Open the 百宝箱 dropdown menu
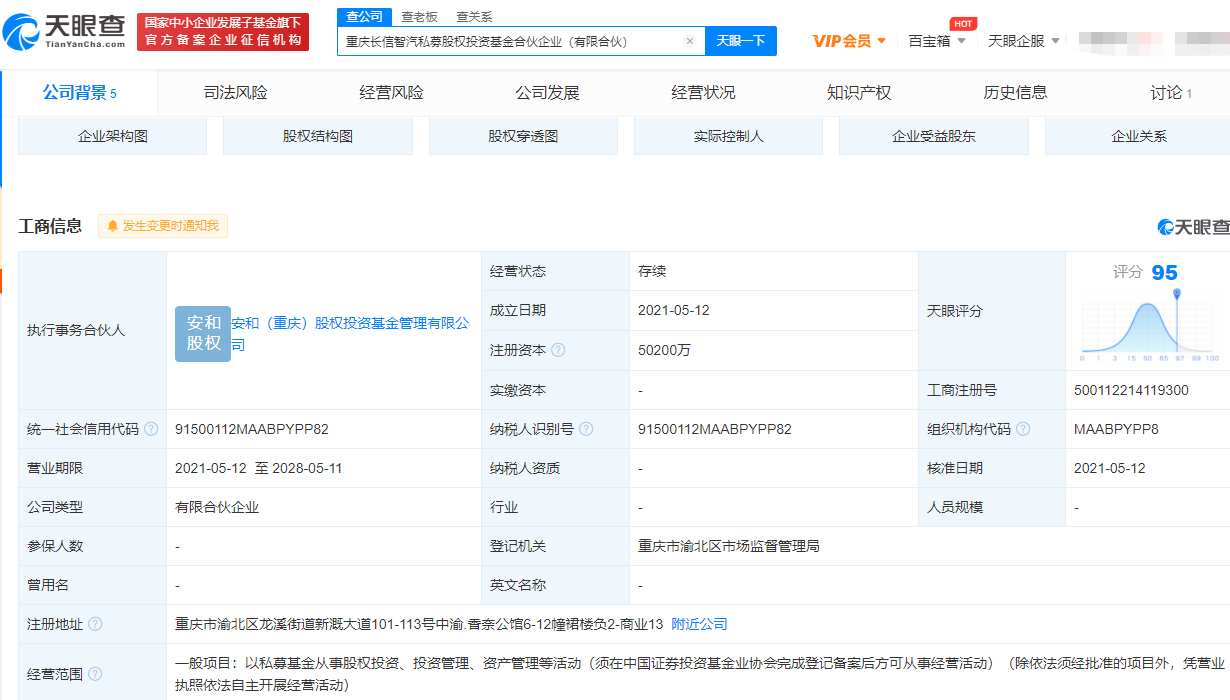 937,41
